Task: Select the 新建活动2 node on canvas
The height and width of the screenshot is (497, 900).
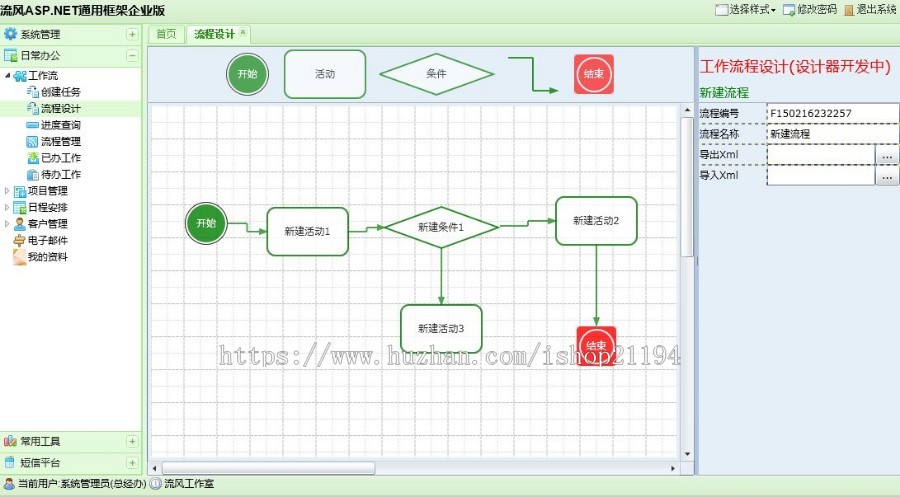Action: [596, 221]
